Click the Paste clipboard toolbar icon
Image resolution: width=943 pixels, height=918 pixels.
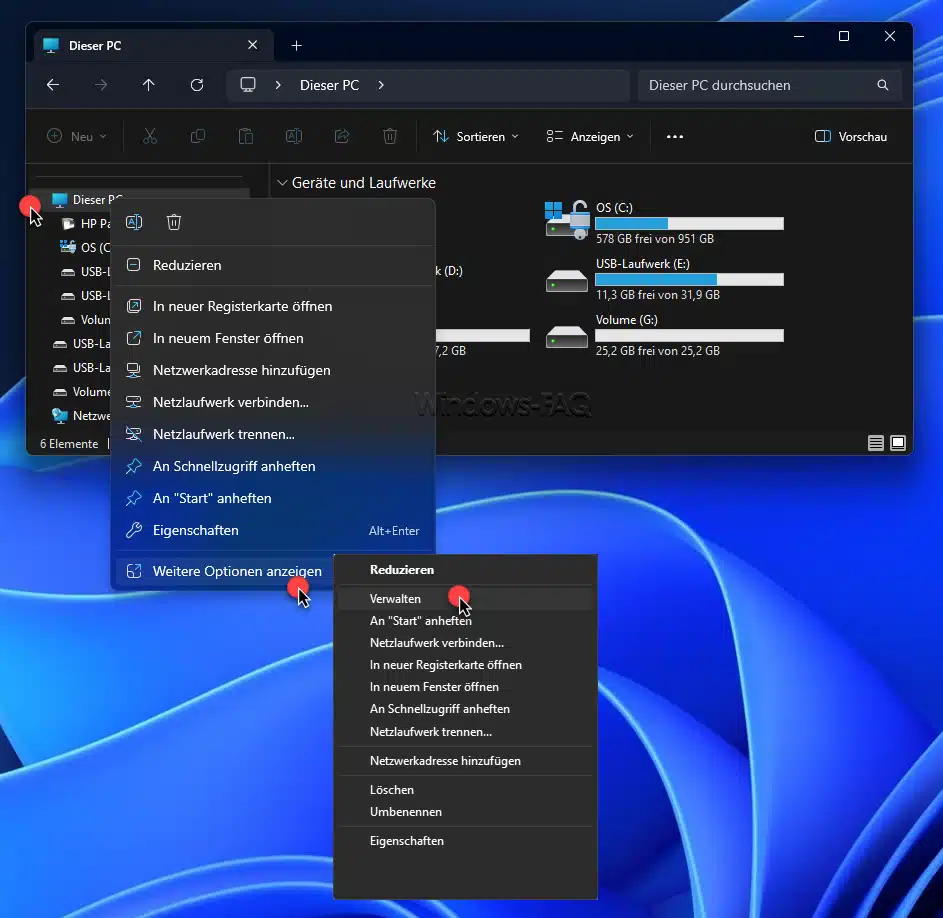tap(245, 137)
